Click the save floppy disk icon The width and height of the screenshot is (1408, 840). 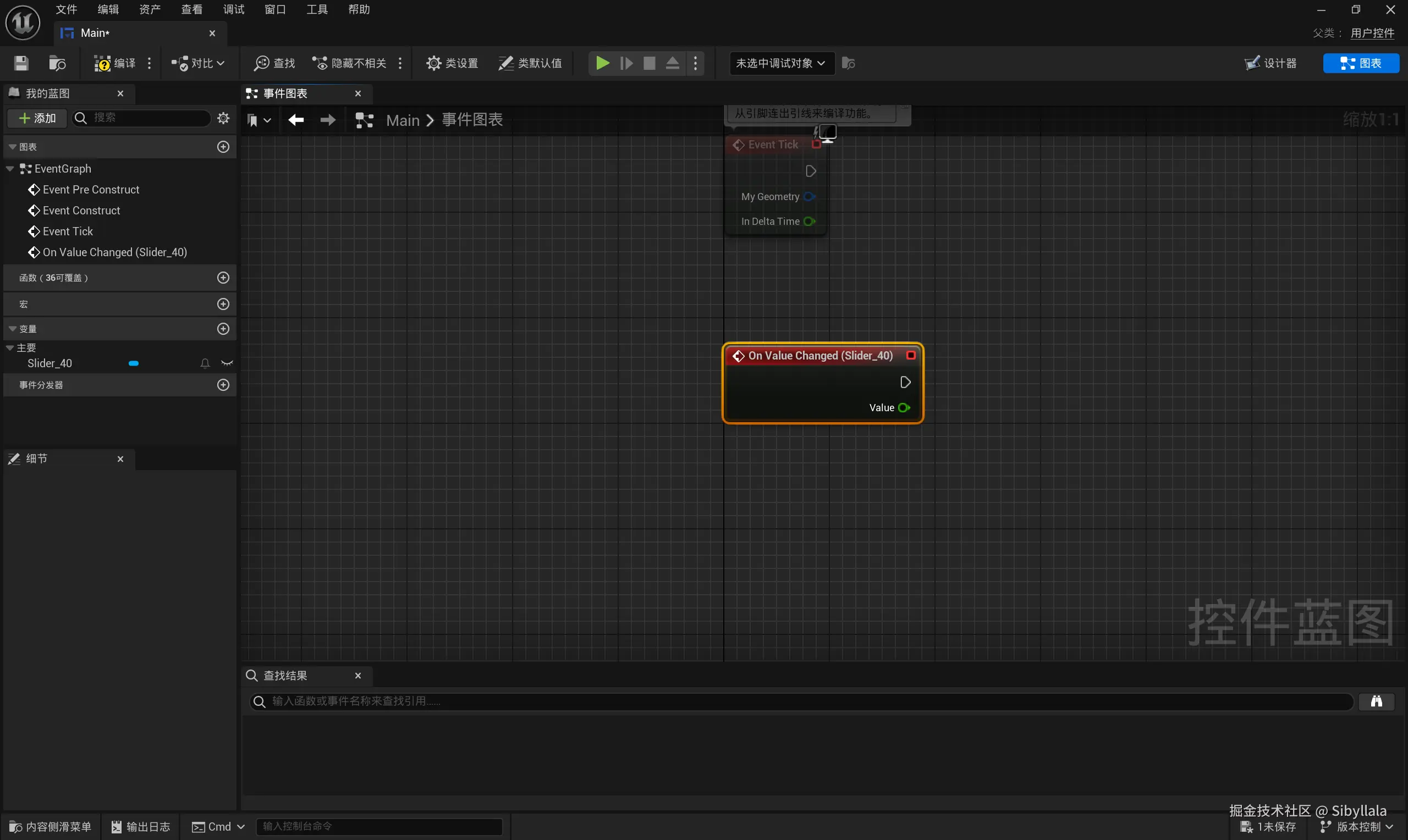(21, 63)
